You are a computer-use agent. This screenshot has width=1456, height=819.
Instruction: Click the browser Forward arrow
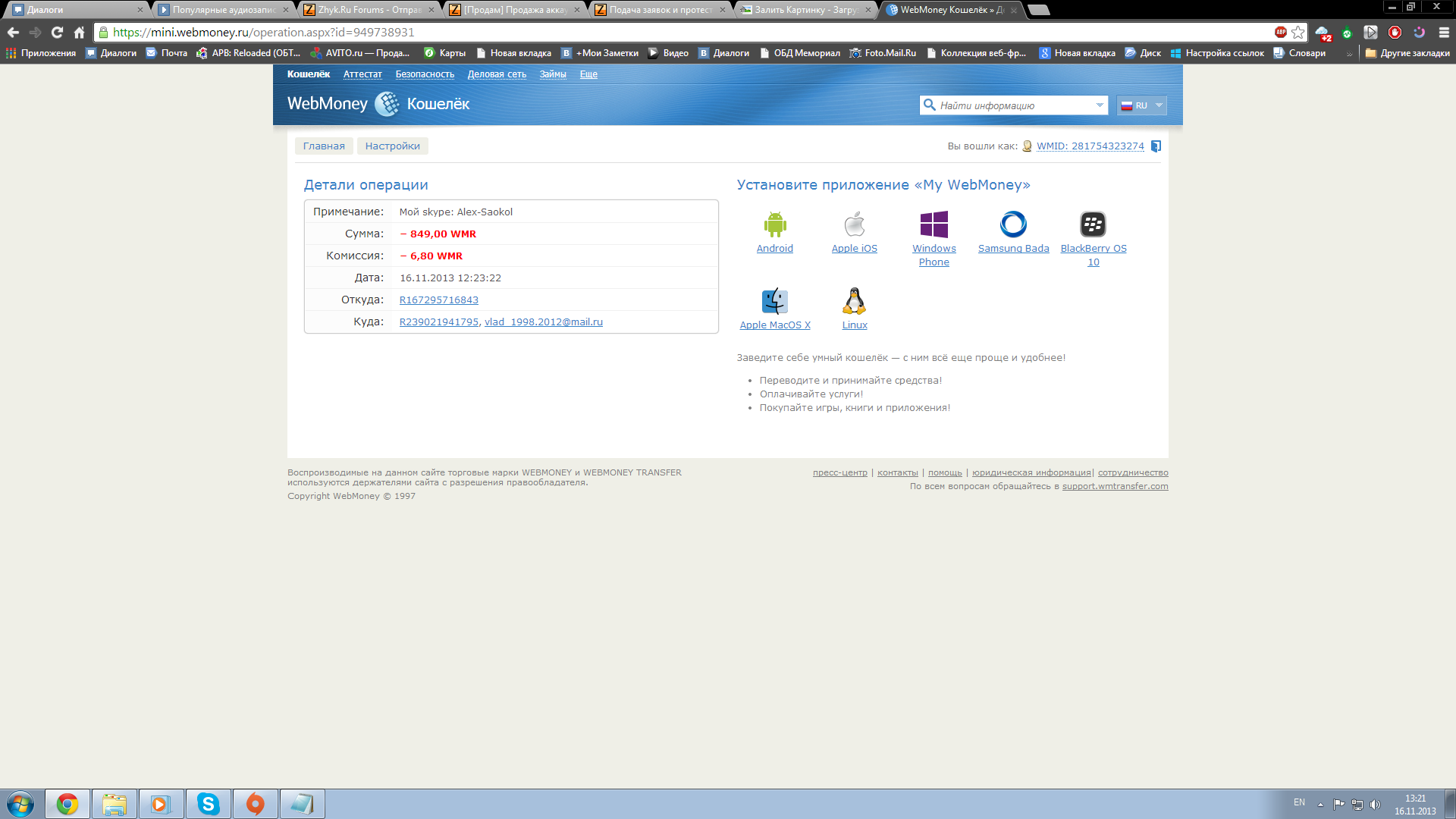pos(35,33)
